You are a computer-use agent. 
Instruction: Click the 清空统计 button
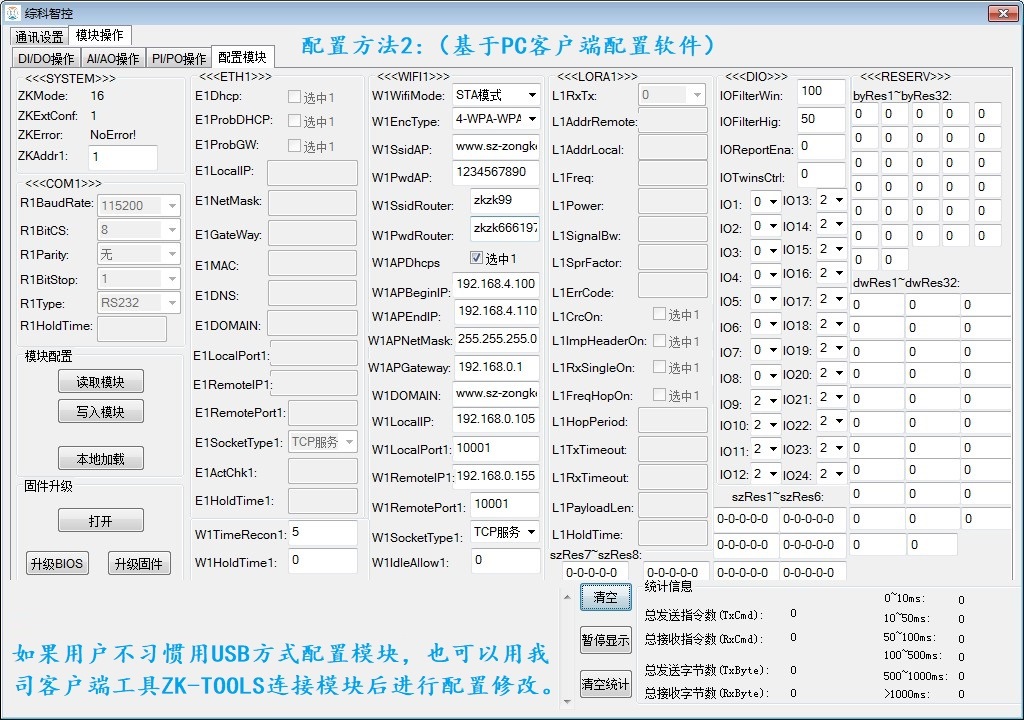(x=605, y=683)
